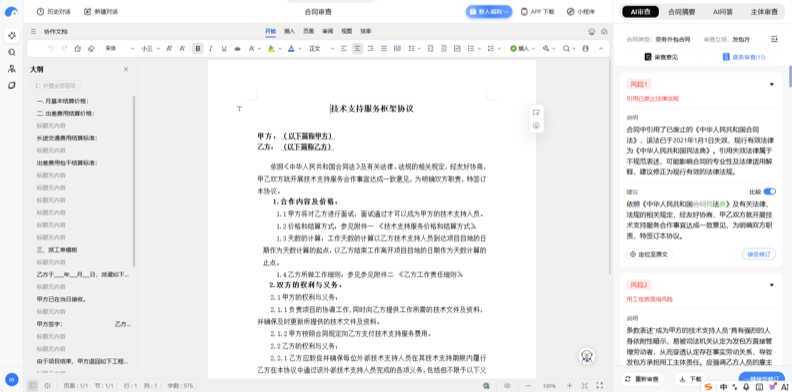Toggle strikethrough formatting
The image size is (792, 392).
(237, 48)
